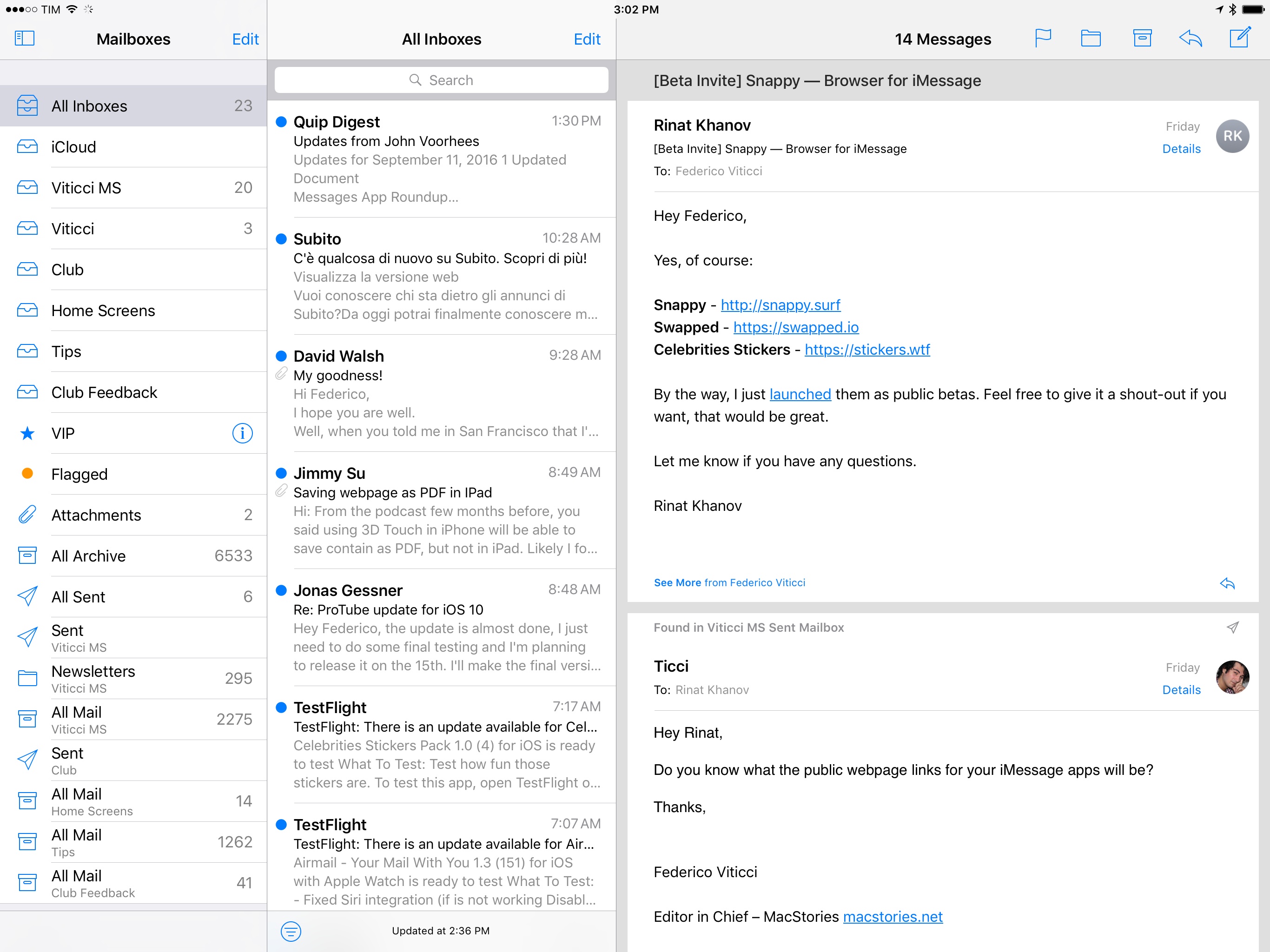This screenshot has height=952, width=1270.
Task: Tap the flag icon in the toolbar
Action: pos(1043,39)
